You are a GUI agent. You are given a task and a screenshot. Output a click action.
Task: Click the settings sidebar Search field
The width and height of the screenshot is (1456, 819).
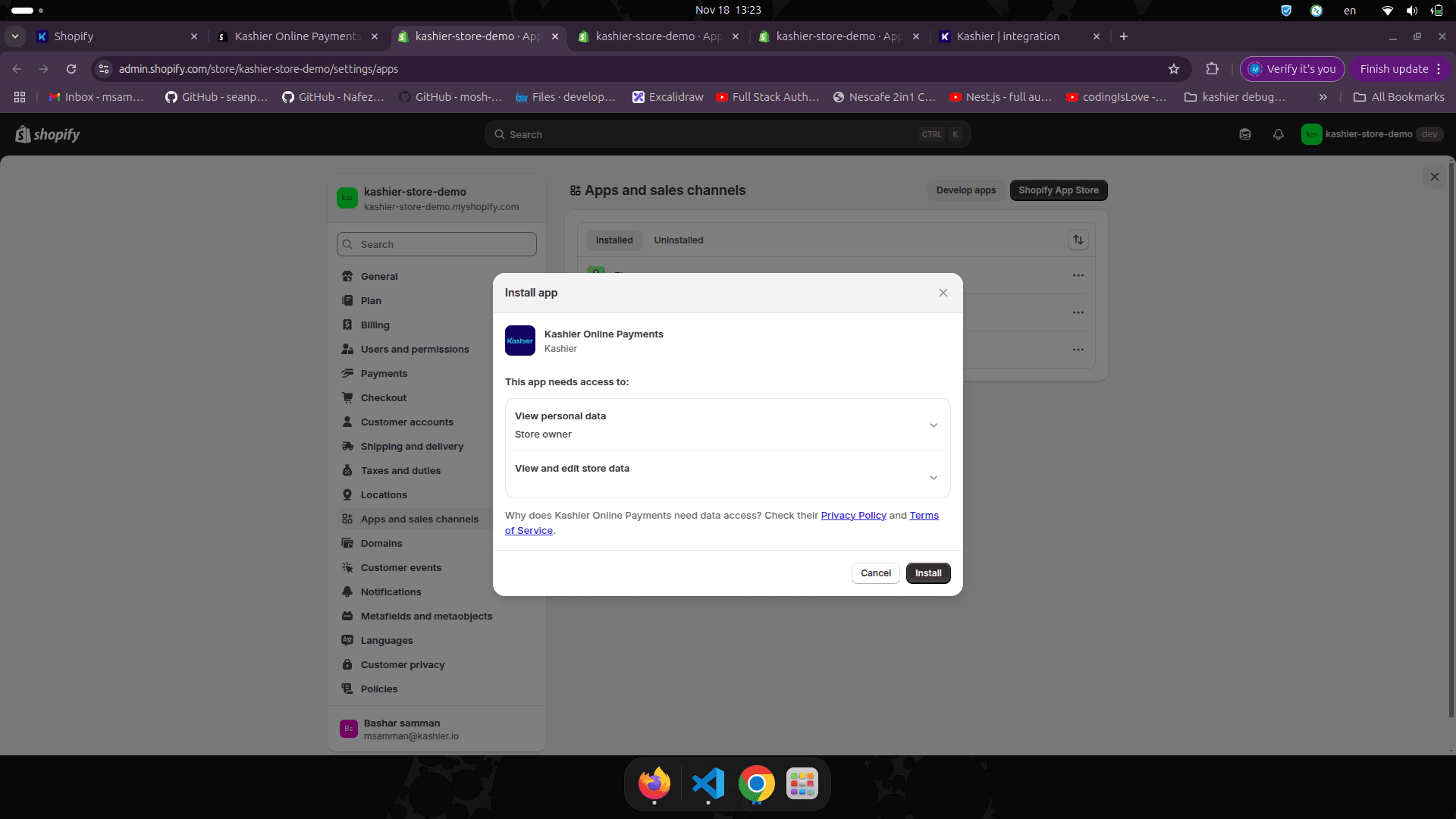click(437, 244)
